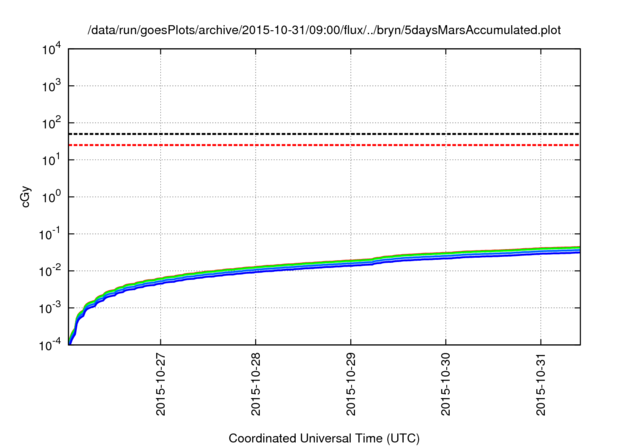
Task: Click the 10^0 y-axis tick label
Action: pos(51,197)
